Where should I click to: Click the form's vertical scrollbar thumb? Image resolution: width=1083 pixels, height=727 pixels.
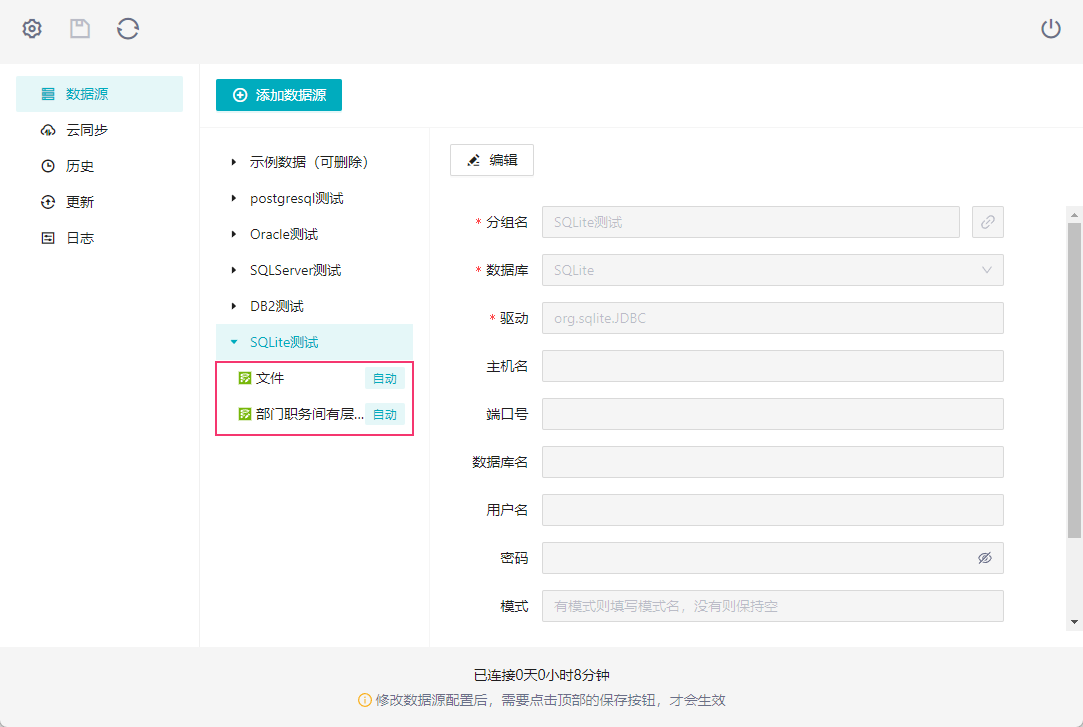[x=1074, y=380]
